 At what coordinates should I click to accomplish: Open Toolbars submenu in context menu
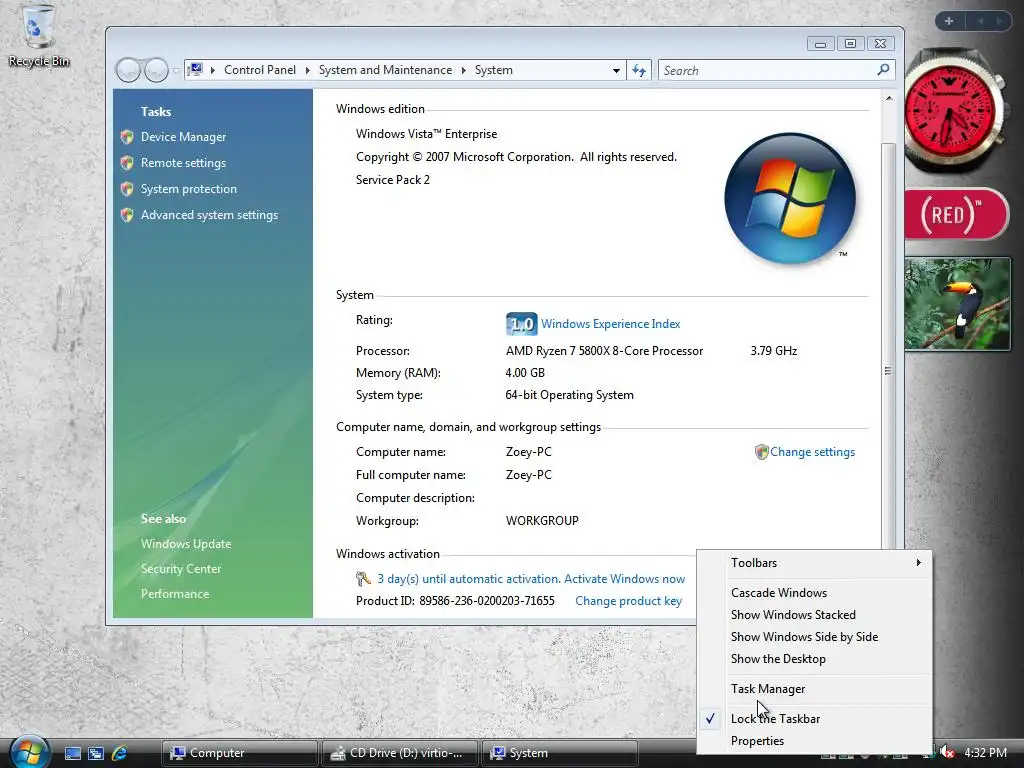click(814, 563)
